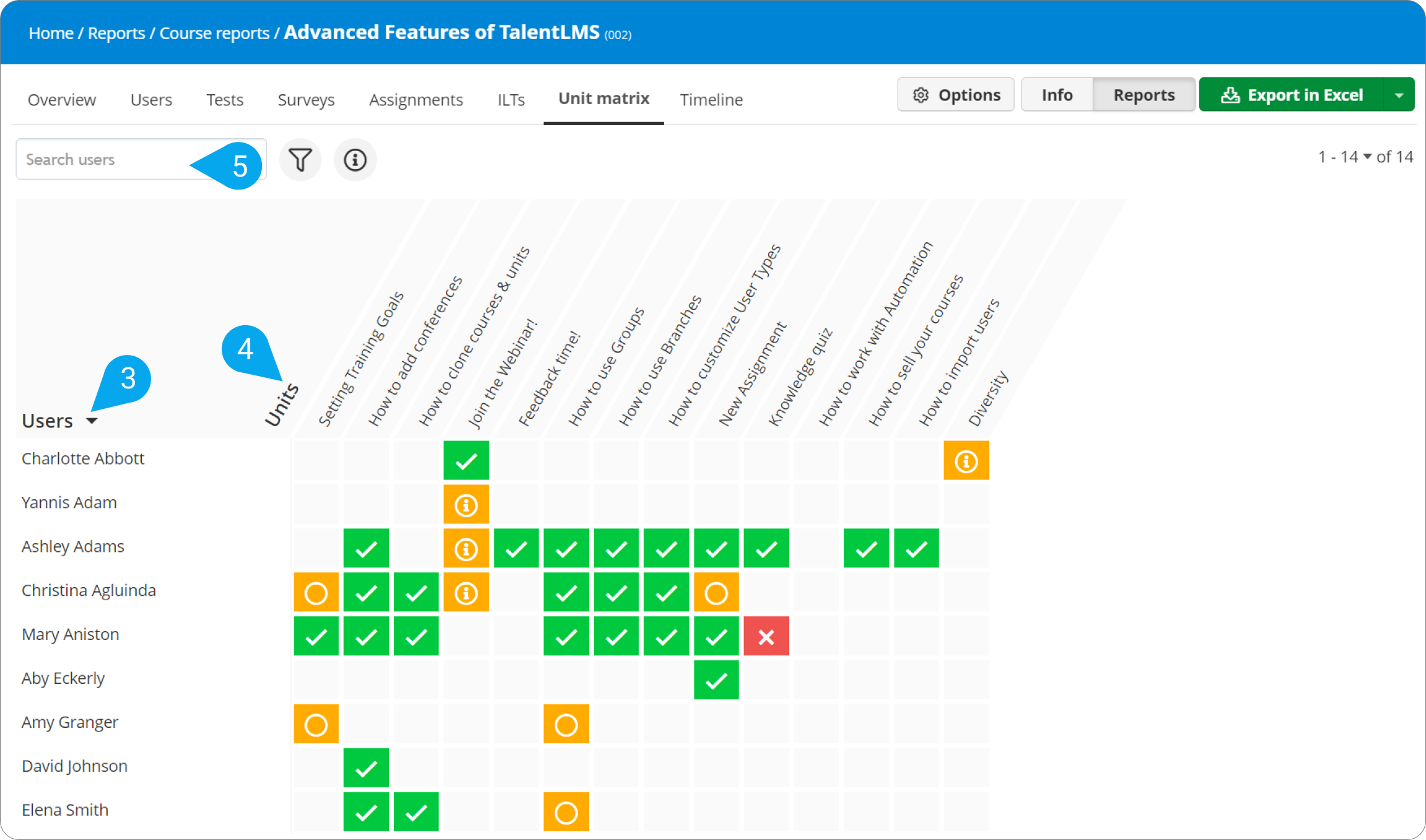Switch to Info view toggle
The width and height of the screenshot is (1426, 840).
(x=1057, y=95)
